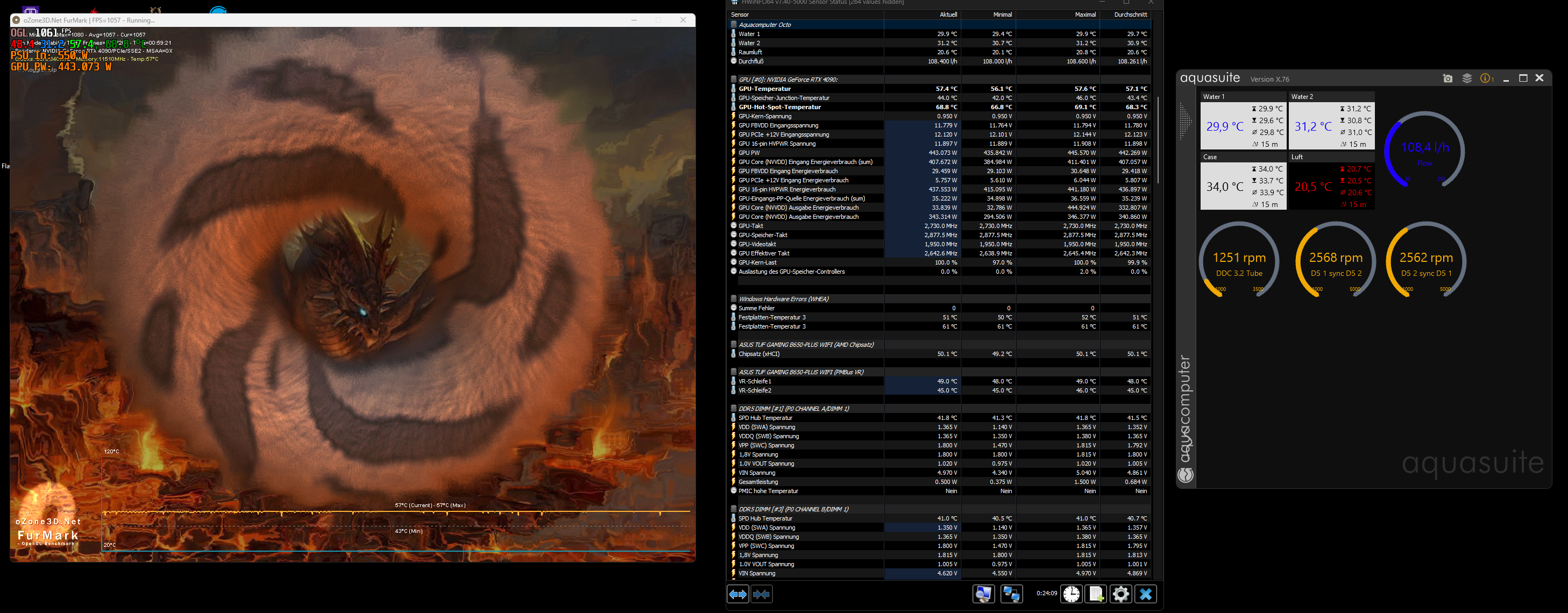Expand aquasuite sidebar dotted arrow
Image resolution: width=1568 pixels, height=613 pixels.
point(1184,120)
